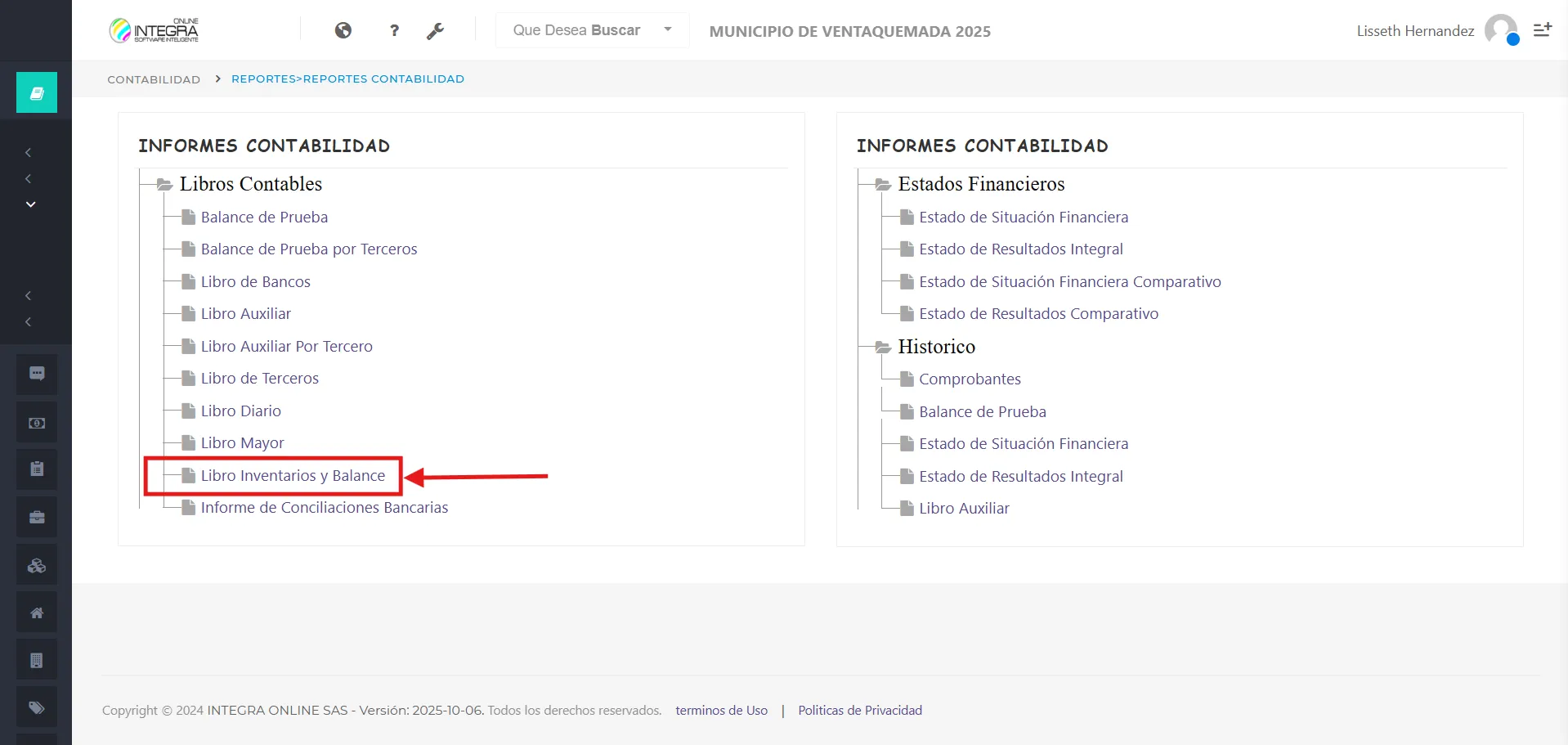Click the clipboard icon in sidebar
The width and height of the screenshot is (1568, 745).
click(x=36, y=469)
